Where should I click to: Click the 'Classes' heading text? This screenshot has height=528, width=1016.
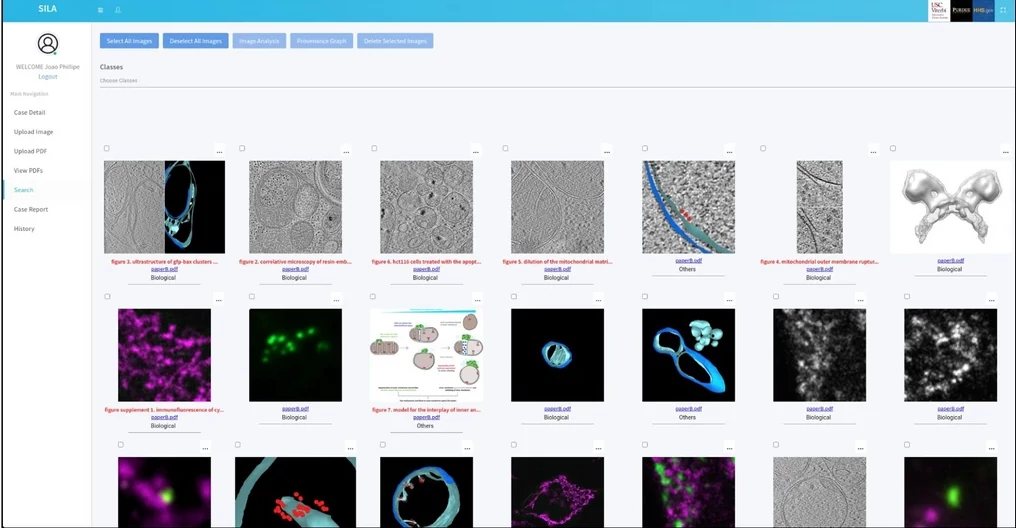111,67
